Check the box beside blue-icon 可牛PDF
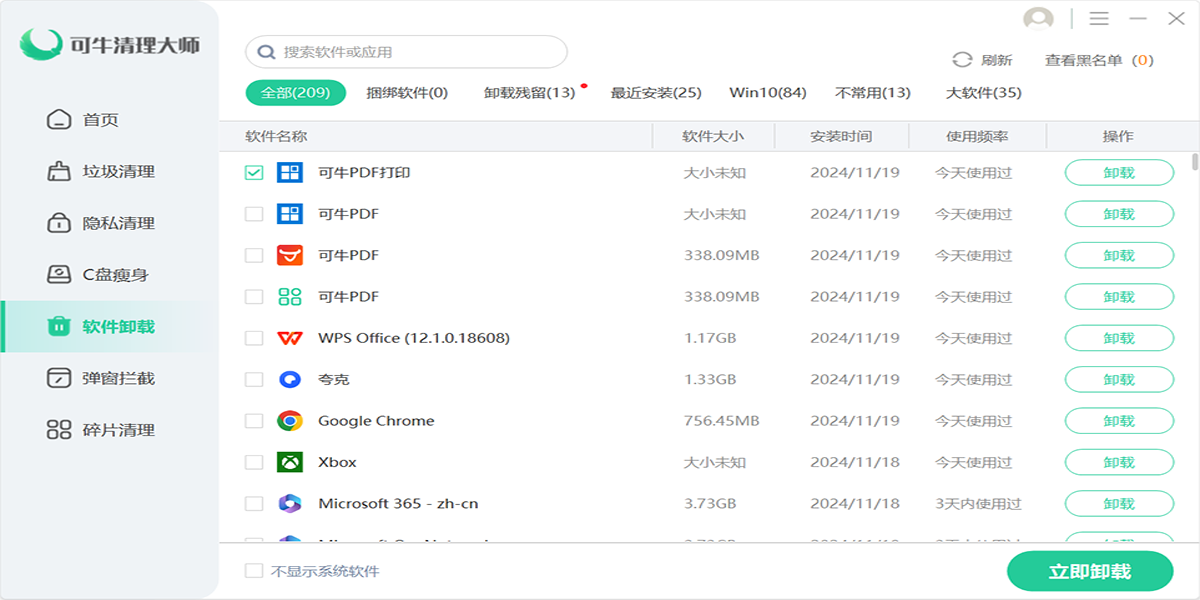Viewport: 1200px width, 600px height. [x=254, y=214]
